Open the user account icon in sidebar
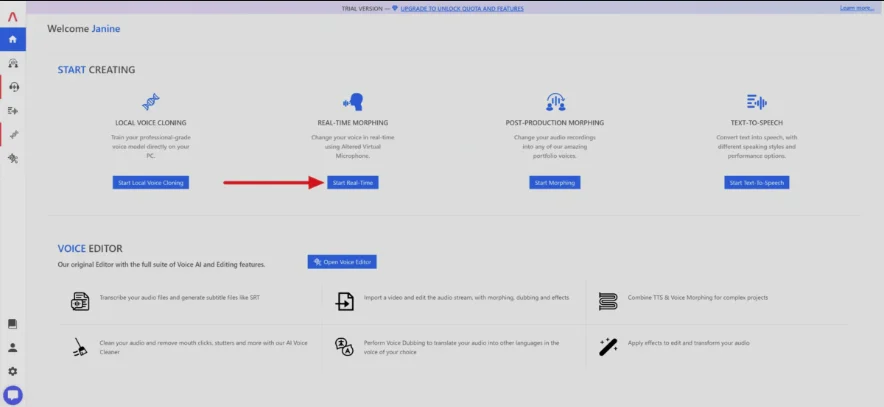The width and height of the screenshot is (884, 407). coord(12,348)
